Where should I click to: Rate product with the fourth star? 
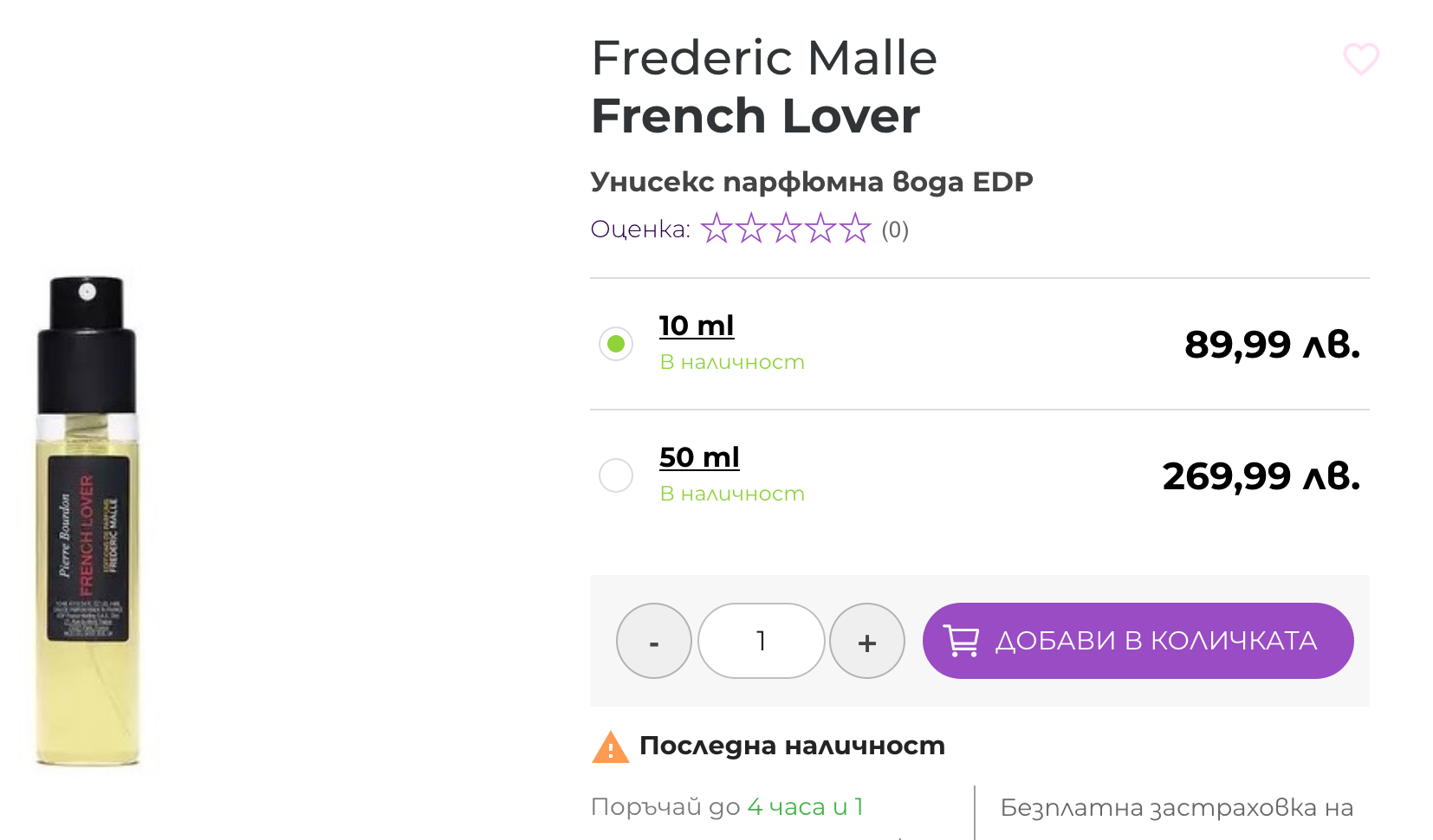click(x=820, y=229)
